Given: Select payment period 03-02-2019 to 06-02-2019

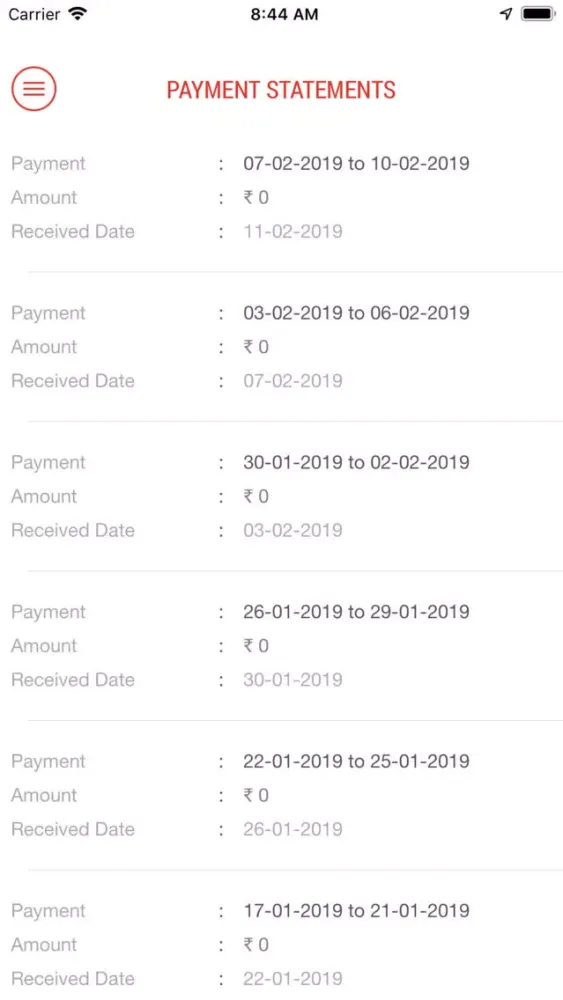Looking at the screenshot, I should 356,312.
